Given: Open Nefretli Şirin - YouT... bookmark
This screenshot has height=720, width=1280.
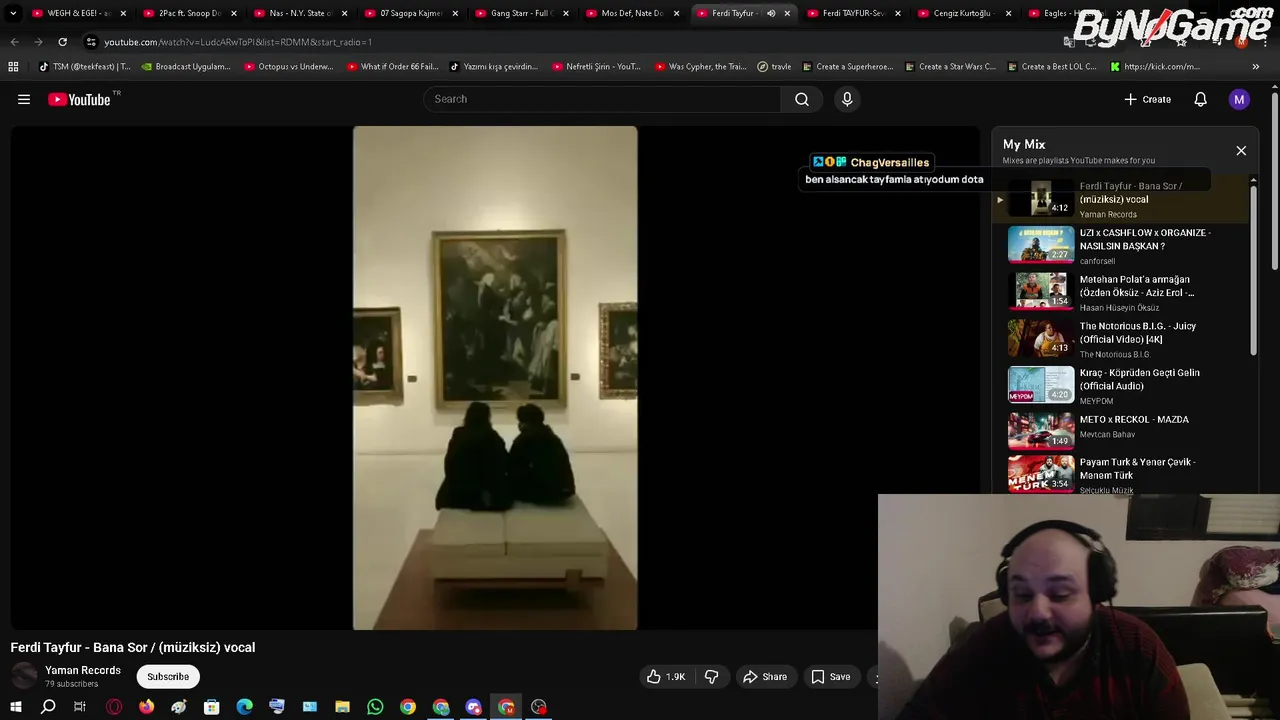Looking at the screenshot, I should (596, 67).
